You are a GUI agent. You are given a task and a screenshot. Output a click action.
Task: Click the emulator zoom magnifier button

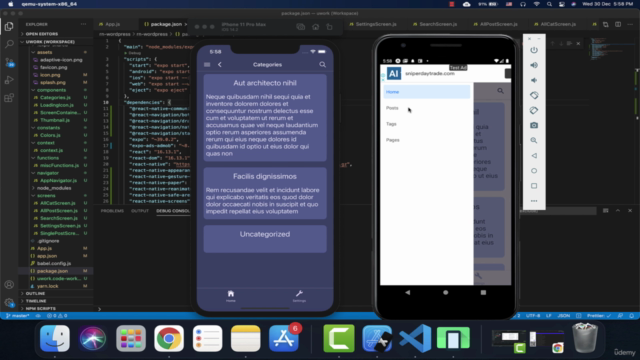[534, 140]
